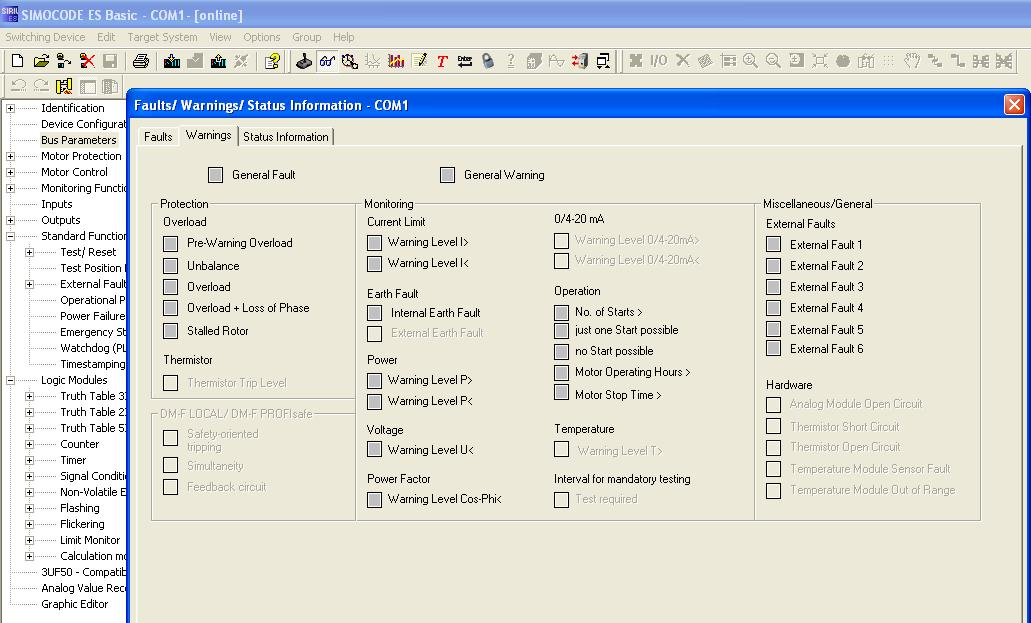This screenshot has width=1031, height=623.
Task: Collapse the Logic Modules tree node
Action: (11, 380)
